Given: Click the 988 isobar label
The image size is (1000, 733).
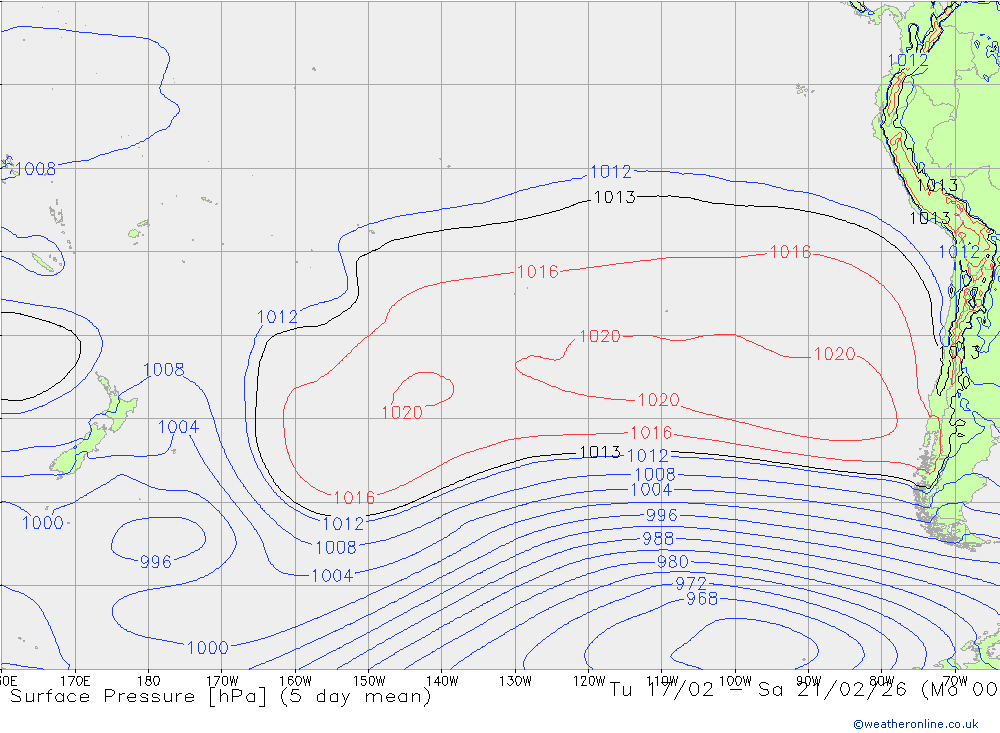Looking at the screenshot, I should [x=658, y=539].
